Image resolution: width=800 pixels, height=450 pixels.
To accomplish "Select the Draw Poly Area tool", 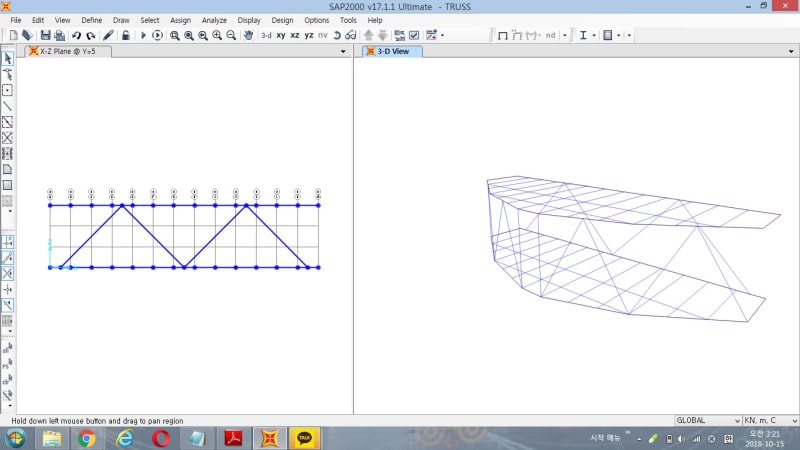I will 8,169.
